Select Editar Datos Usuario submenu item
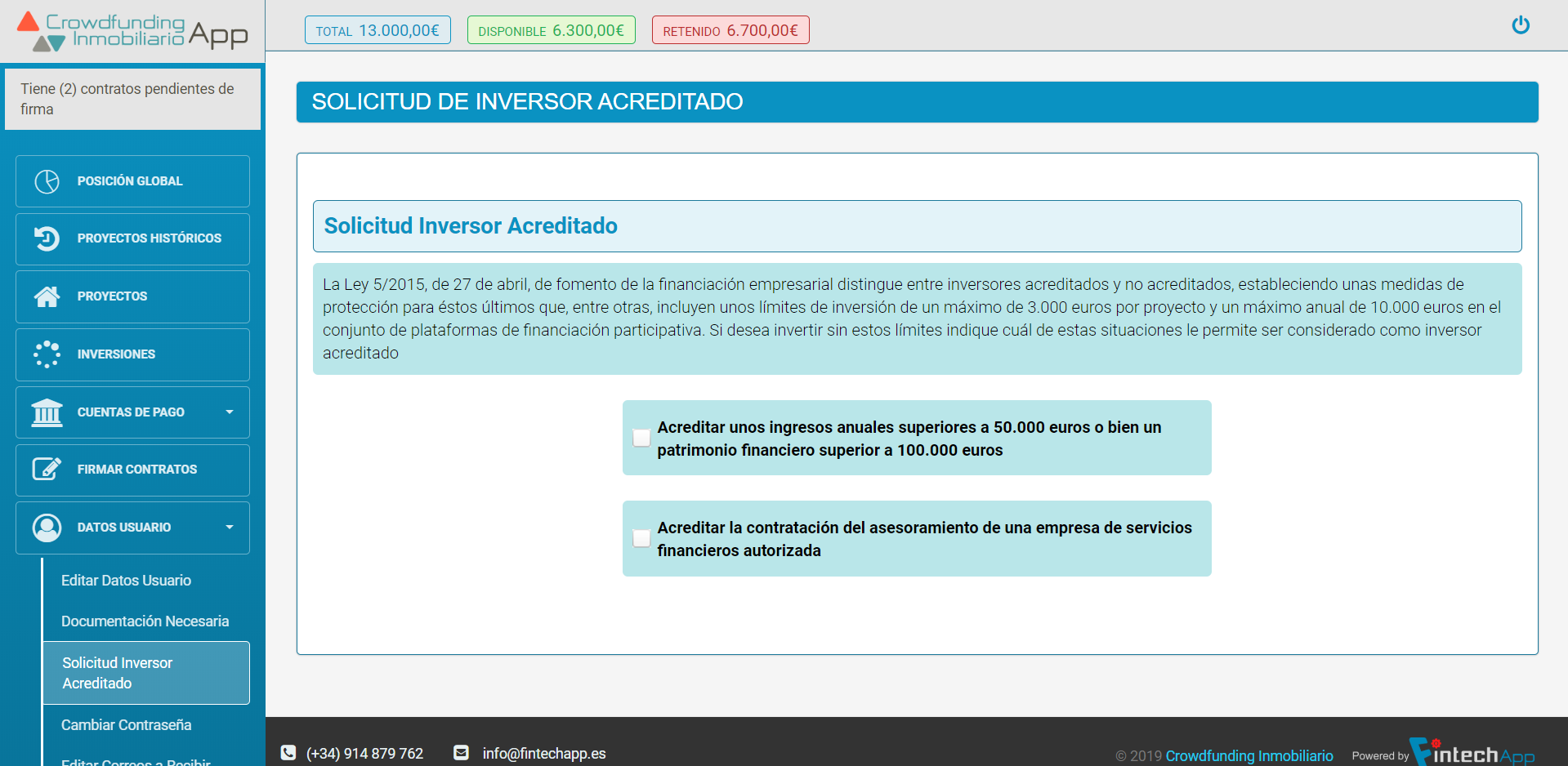The height and width of the screenshot is (766, 1568). pos(126,581)
